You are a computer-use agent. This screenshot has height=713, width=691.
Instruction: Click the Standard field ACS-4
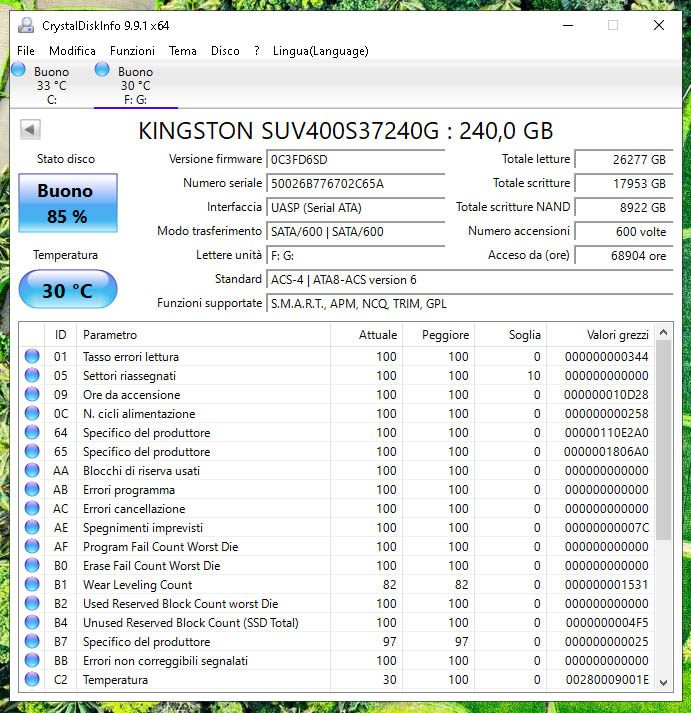click(x=469, y=280)
